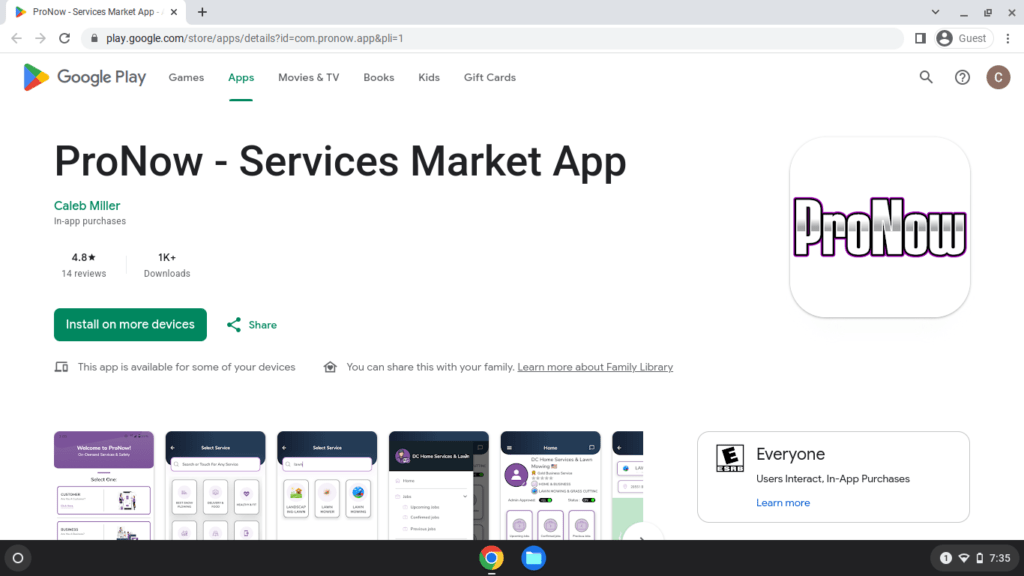This screenshot has width=1024, height=576.
Task: Click the ESRB Everyone rating icon
Action: click(x=729, y=458)
